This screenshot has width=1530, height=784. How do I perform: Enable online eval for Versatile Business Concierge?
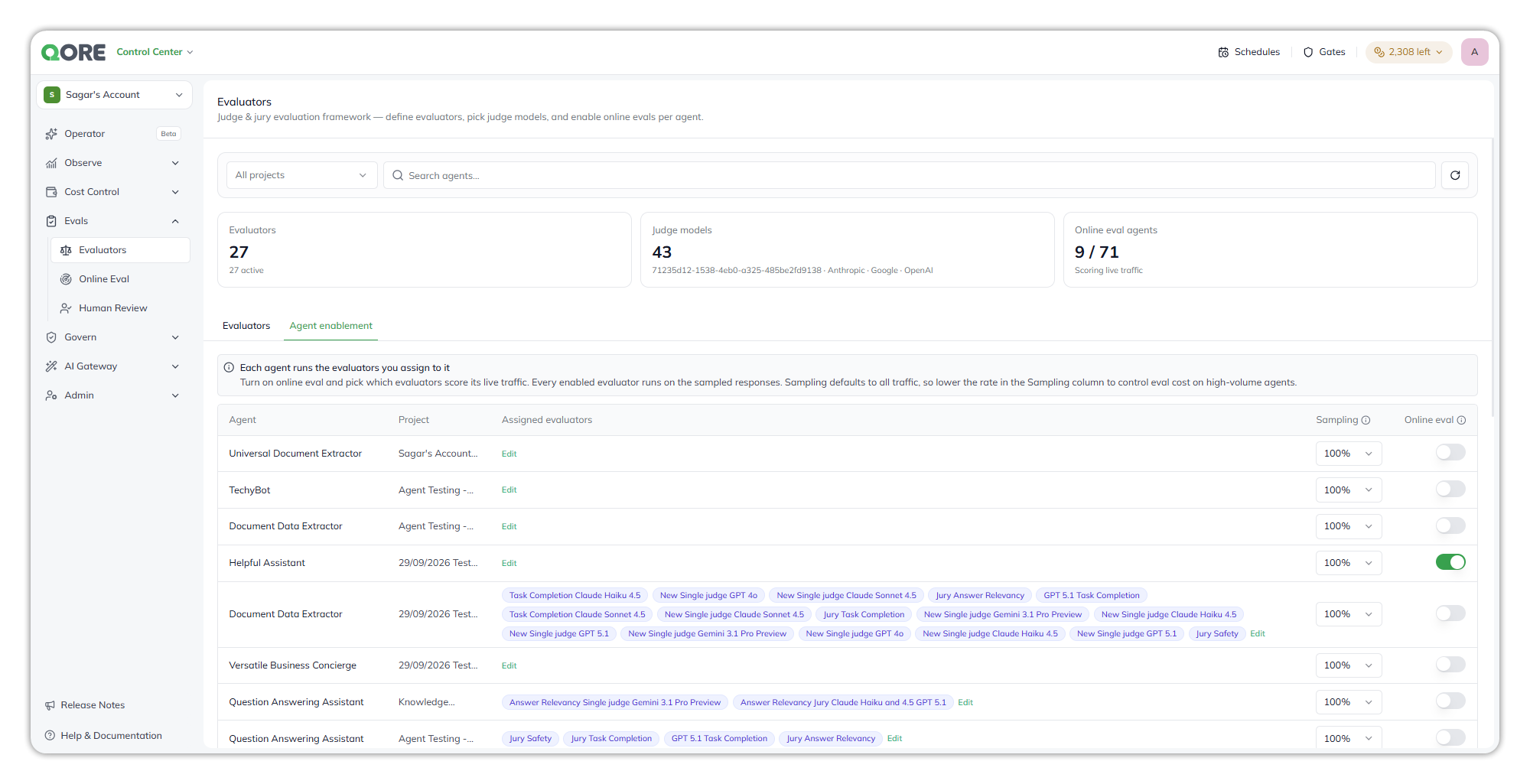[x=1450, y=665]
